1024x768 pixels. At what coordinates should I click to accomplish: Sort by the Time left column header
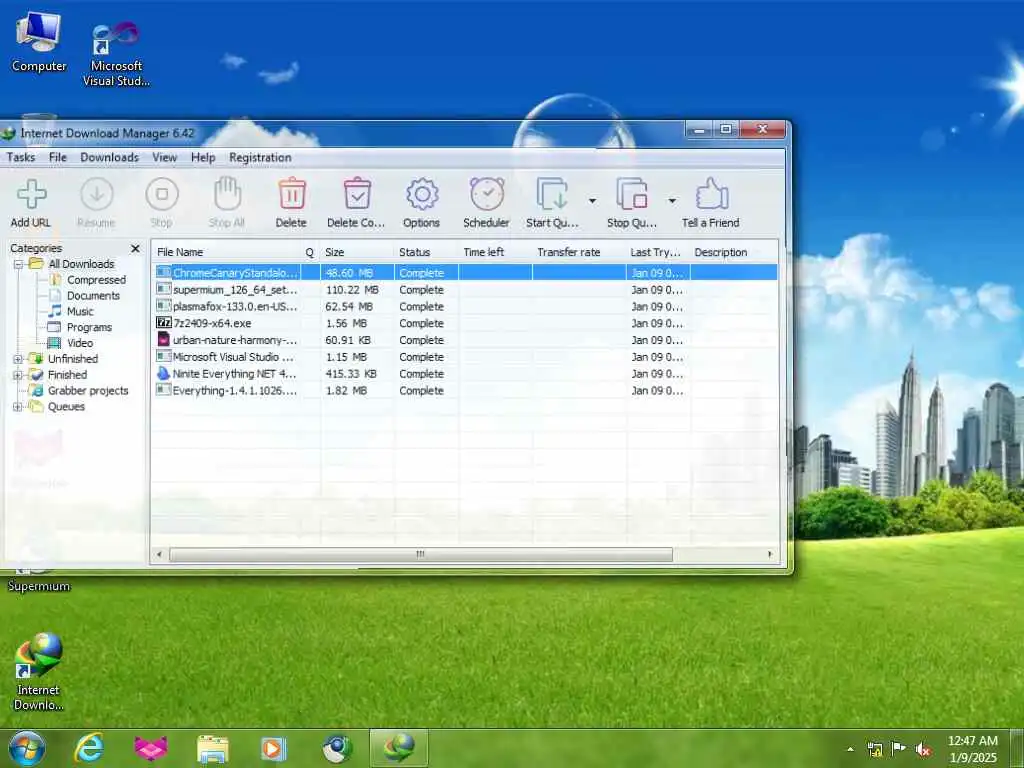[x=495, y=252]
